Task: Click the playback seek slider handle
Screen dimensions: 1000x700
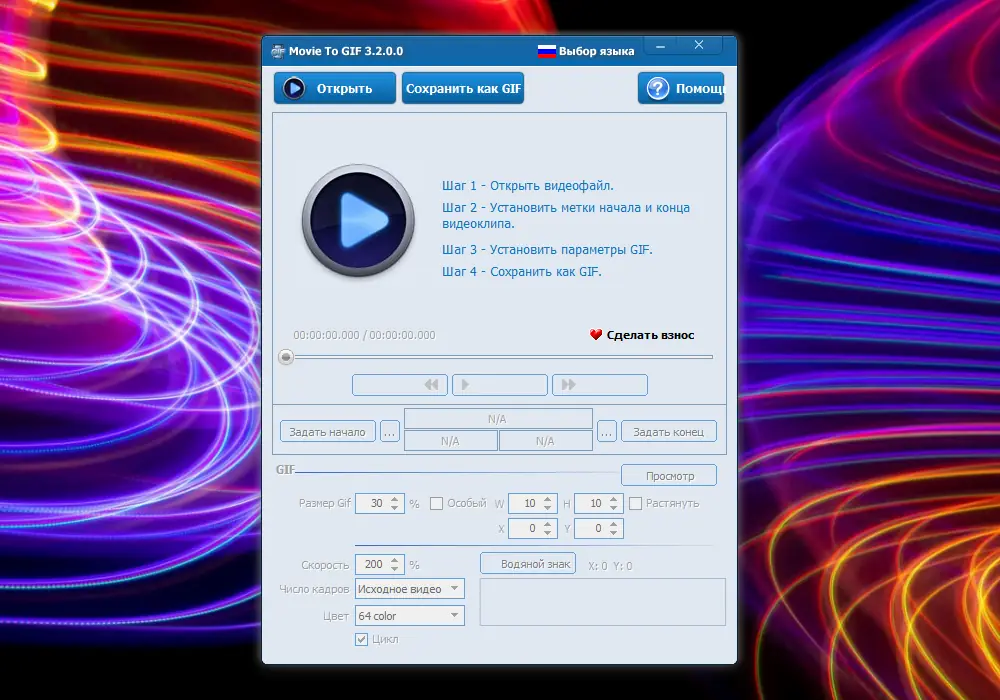Action: (x=286, y=357)
